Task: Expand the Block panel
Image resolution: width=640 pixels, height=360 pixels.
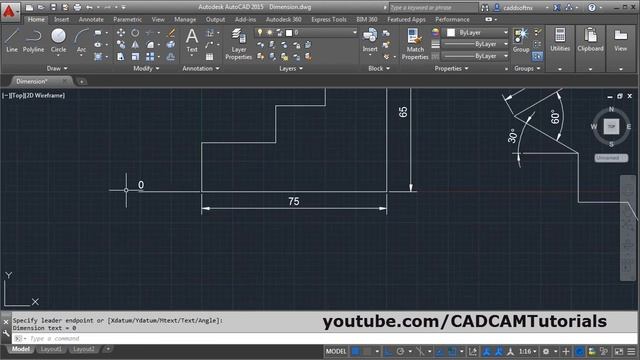Action: [x=379, y=69]
